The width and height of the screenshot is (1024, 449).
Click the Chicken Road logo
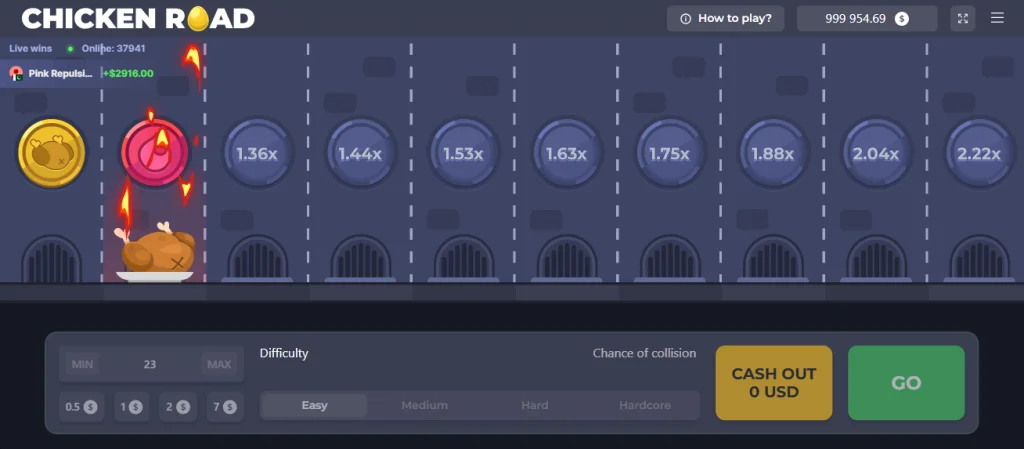click(x=138, y=18)
